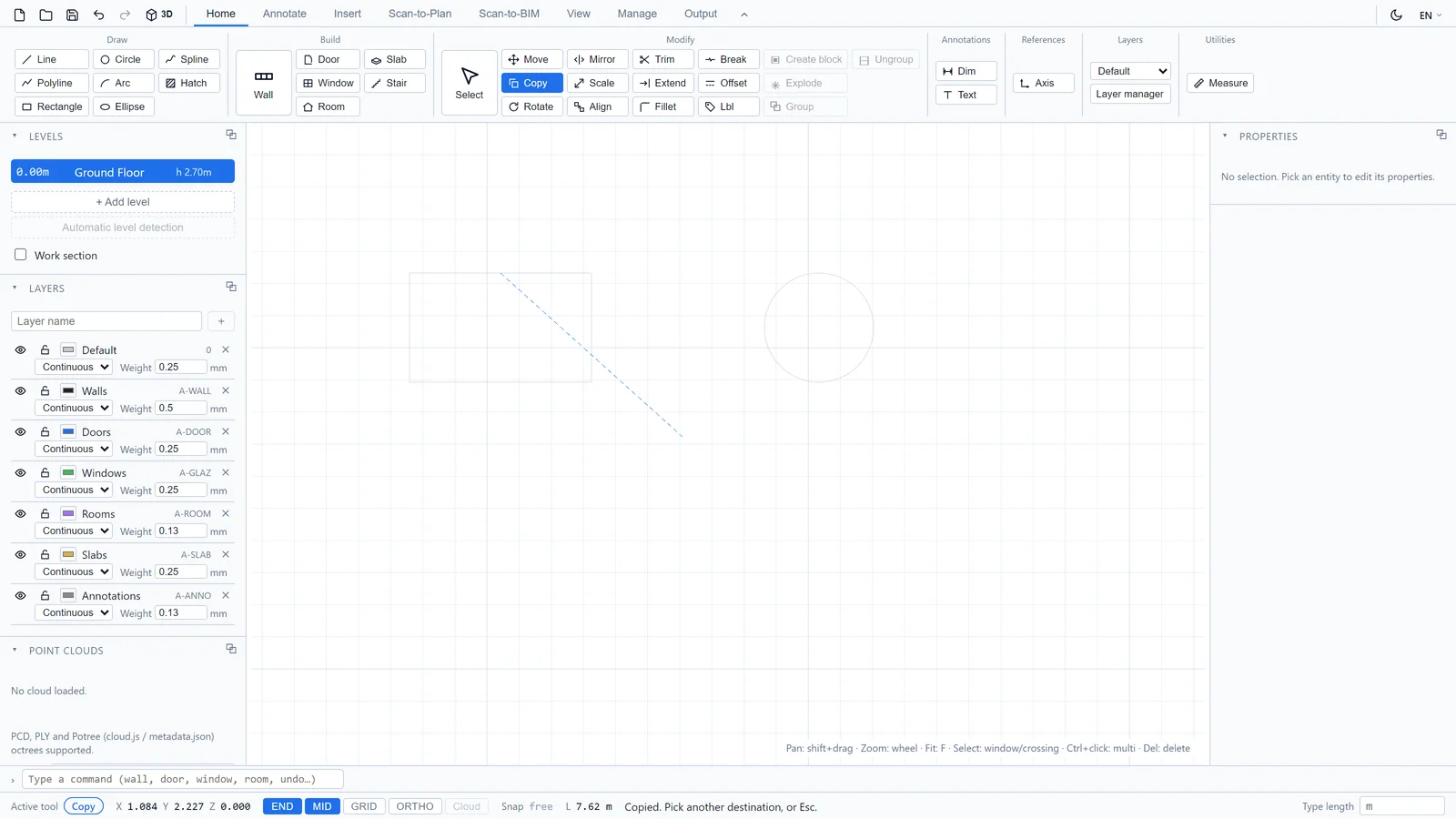Switch to the Annotate tab
Screen dimensions: 1456x819
tap(285, 14)
